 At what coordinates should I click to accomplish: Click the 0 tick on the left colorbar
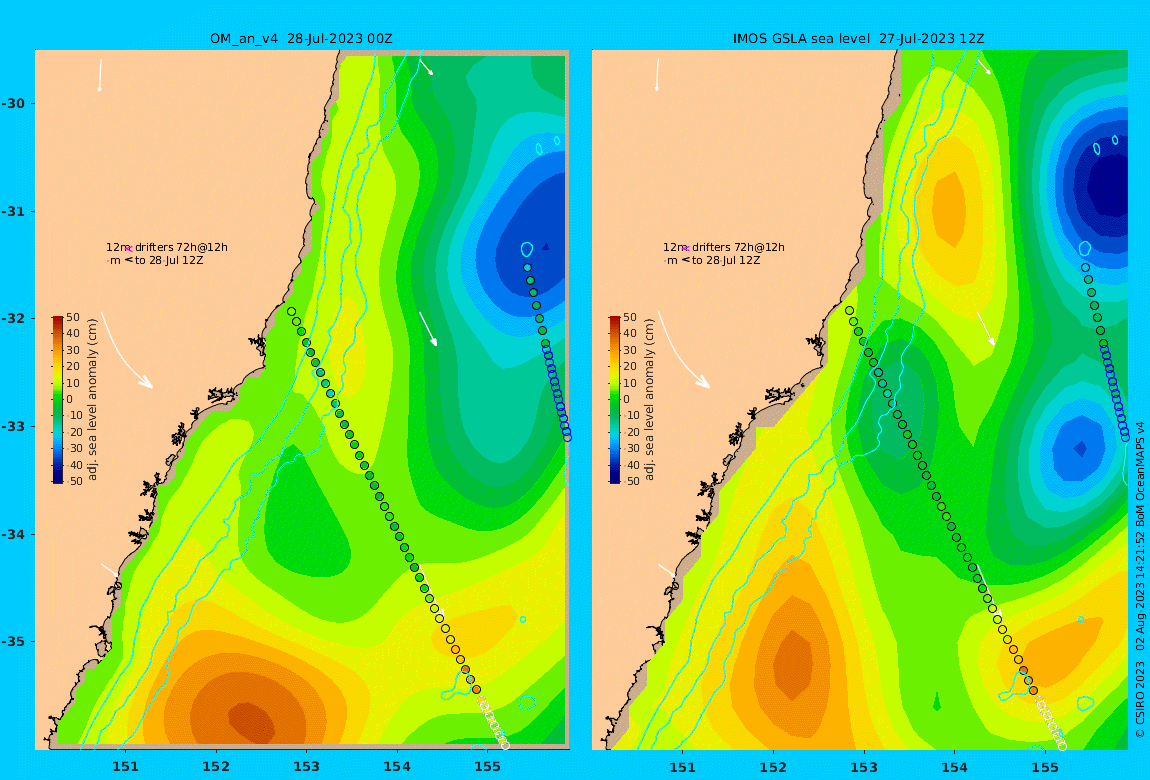(x=70, y=400)
